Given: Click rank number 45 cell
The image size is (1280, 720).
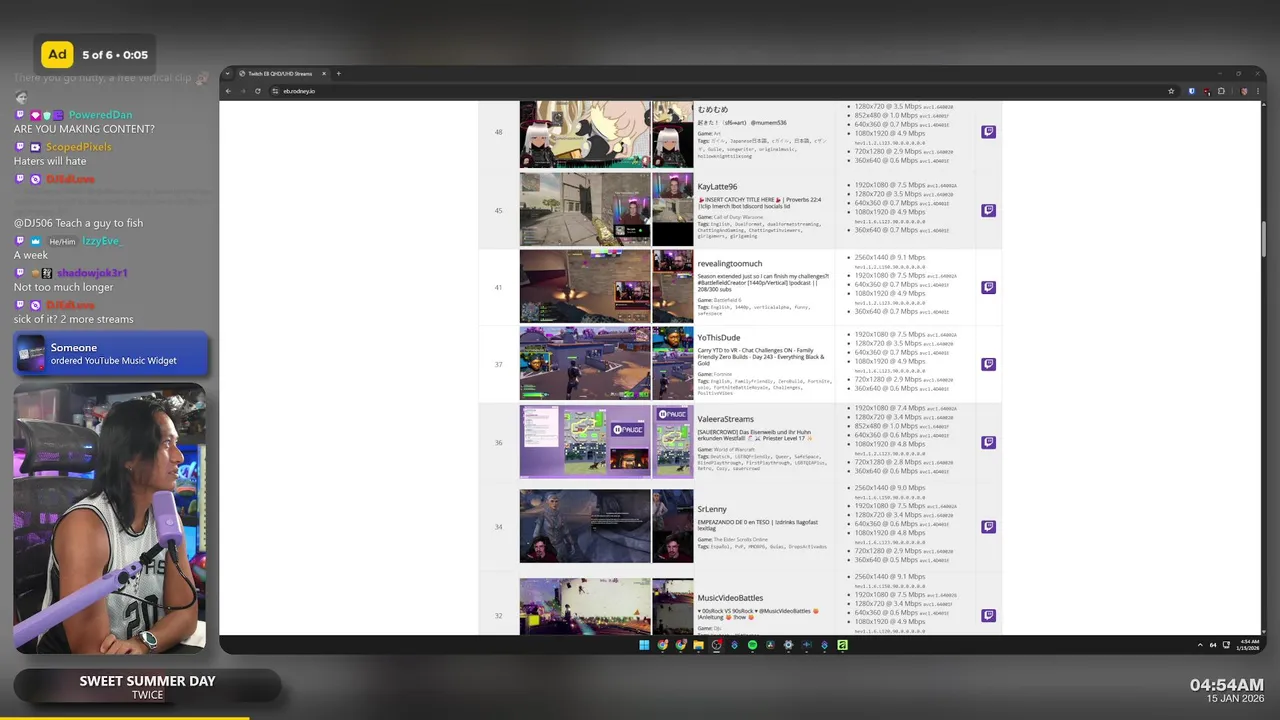Looking at the screenshot, I should (x=498, y=210).
